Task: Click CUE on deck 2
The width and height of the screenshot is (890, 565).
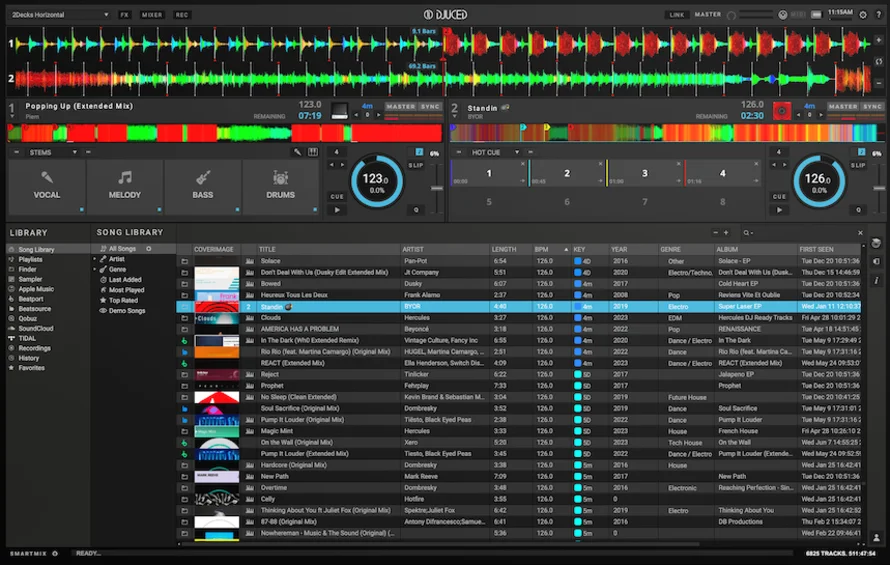Action: pyautogui.click(x=779, y=196)
